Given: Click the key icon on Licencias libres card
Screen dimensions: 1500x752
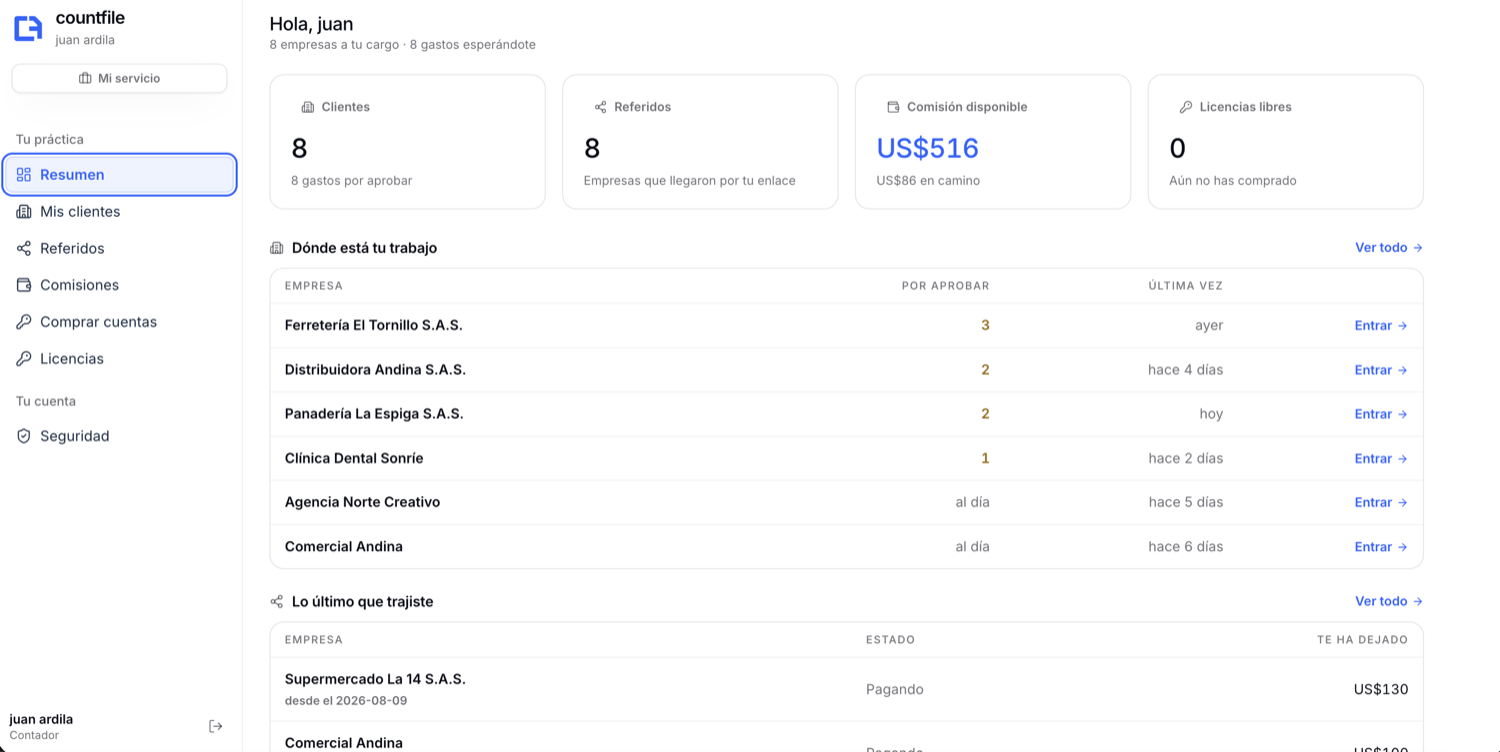Looking at the screenshot, I should click(1186, 107).
